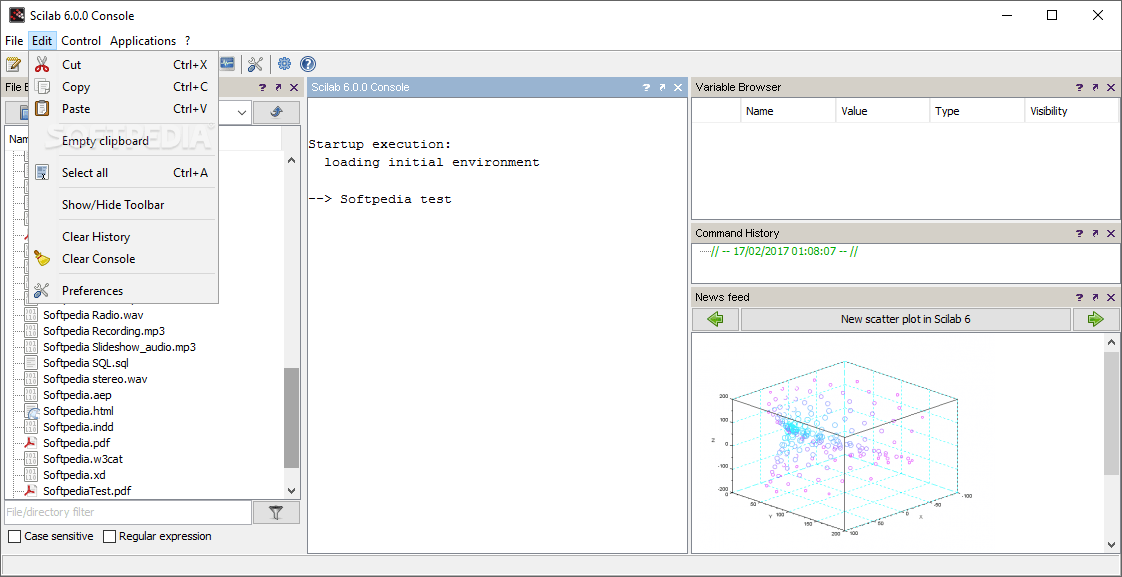Open Preferences from the Edit menu

(123, 291)
